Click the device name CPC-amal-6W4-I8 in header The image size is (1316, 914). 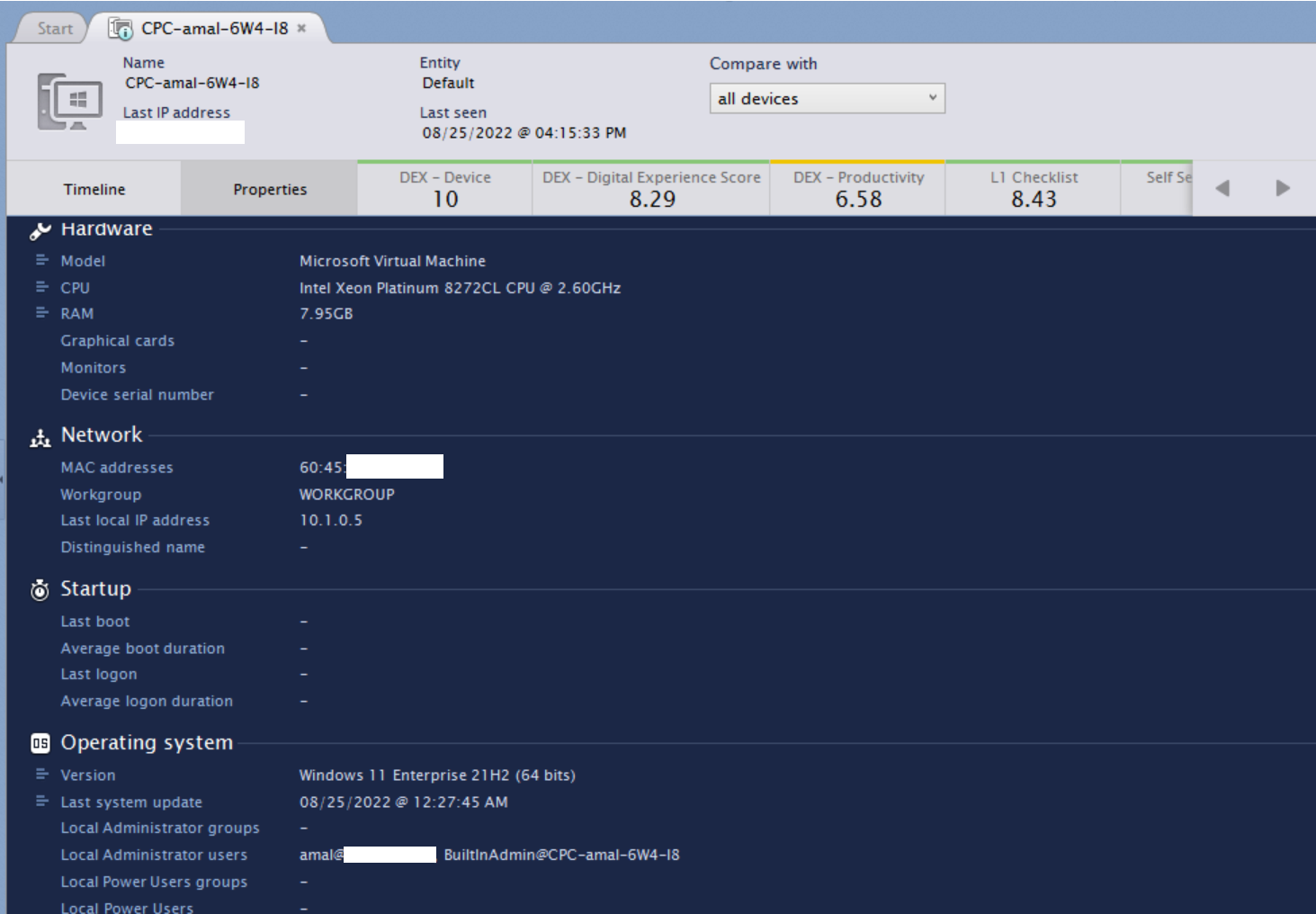click(192, 83)
